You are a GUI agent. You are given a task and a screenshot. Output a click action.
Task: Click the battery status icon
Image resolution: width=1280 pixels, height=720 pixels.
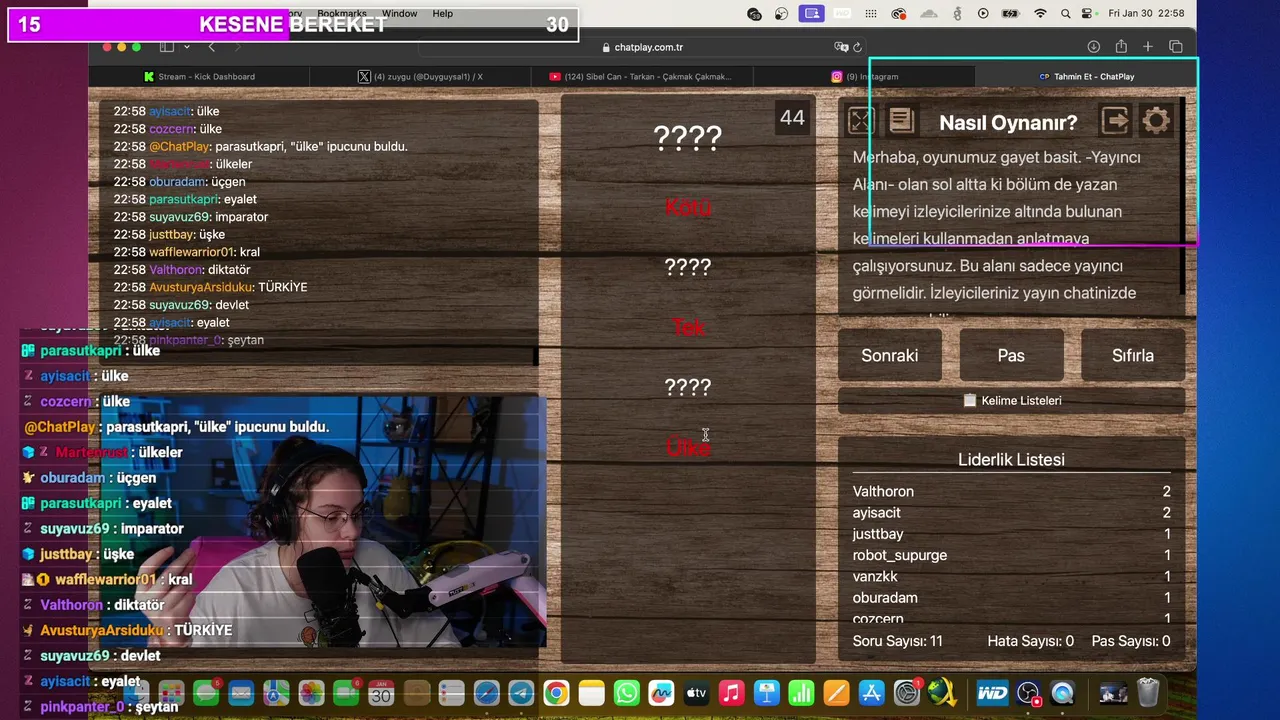point(1010,14)
